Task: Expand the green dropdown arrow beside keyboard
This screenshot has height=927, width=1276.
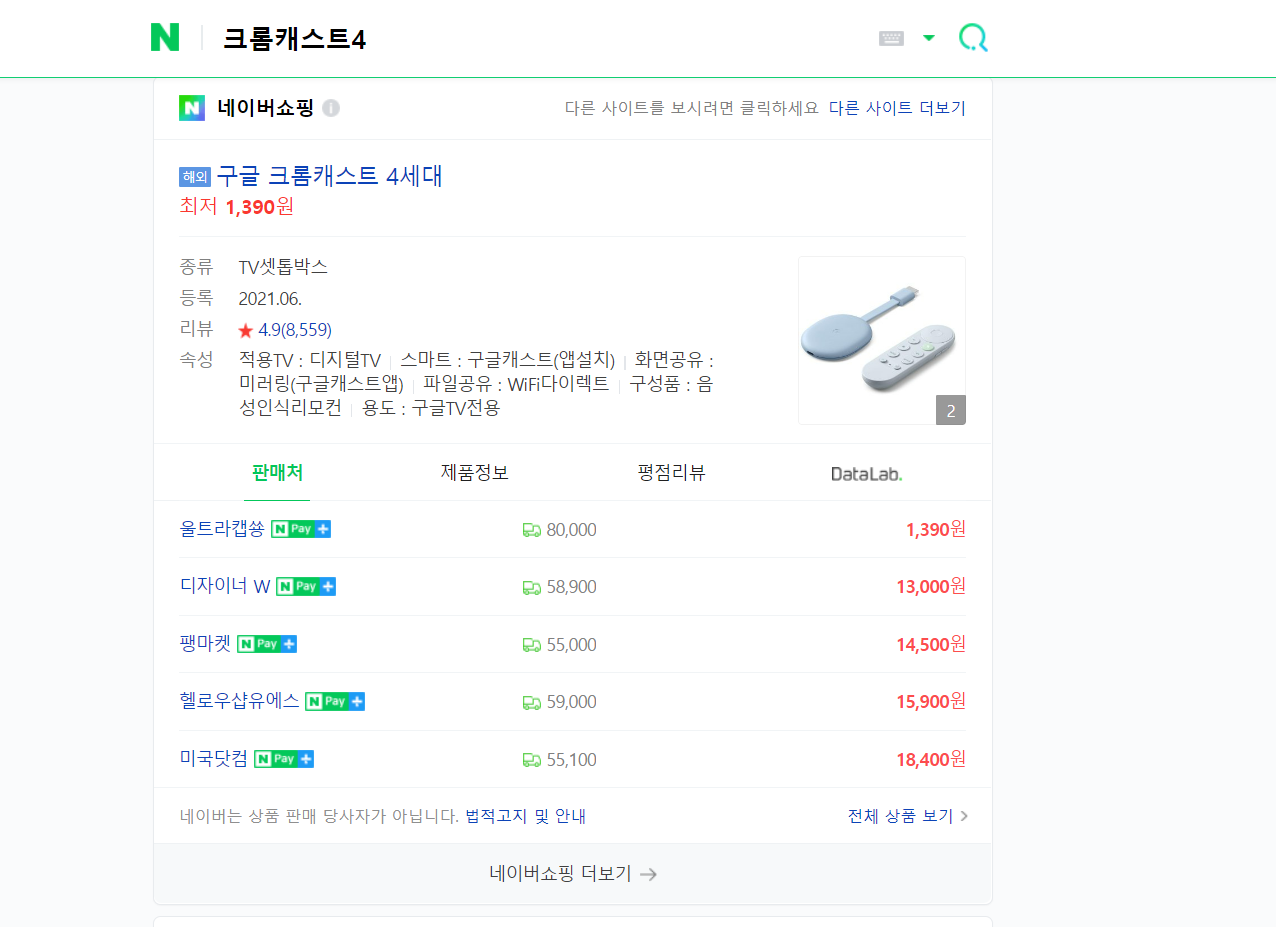Action: [929, 38]
